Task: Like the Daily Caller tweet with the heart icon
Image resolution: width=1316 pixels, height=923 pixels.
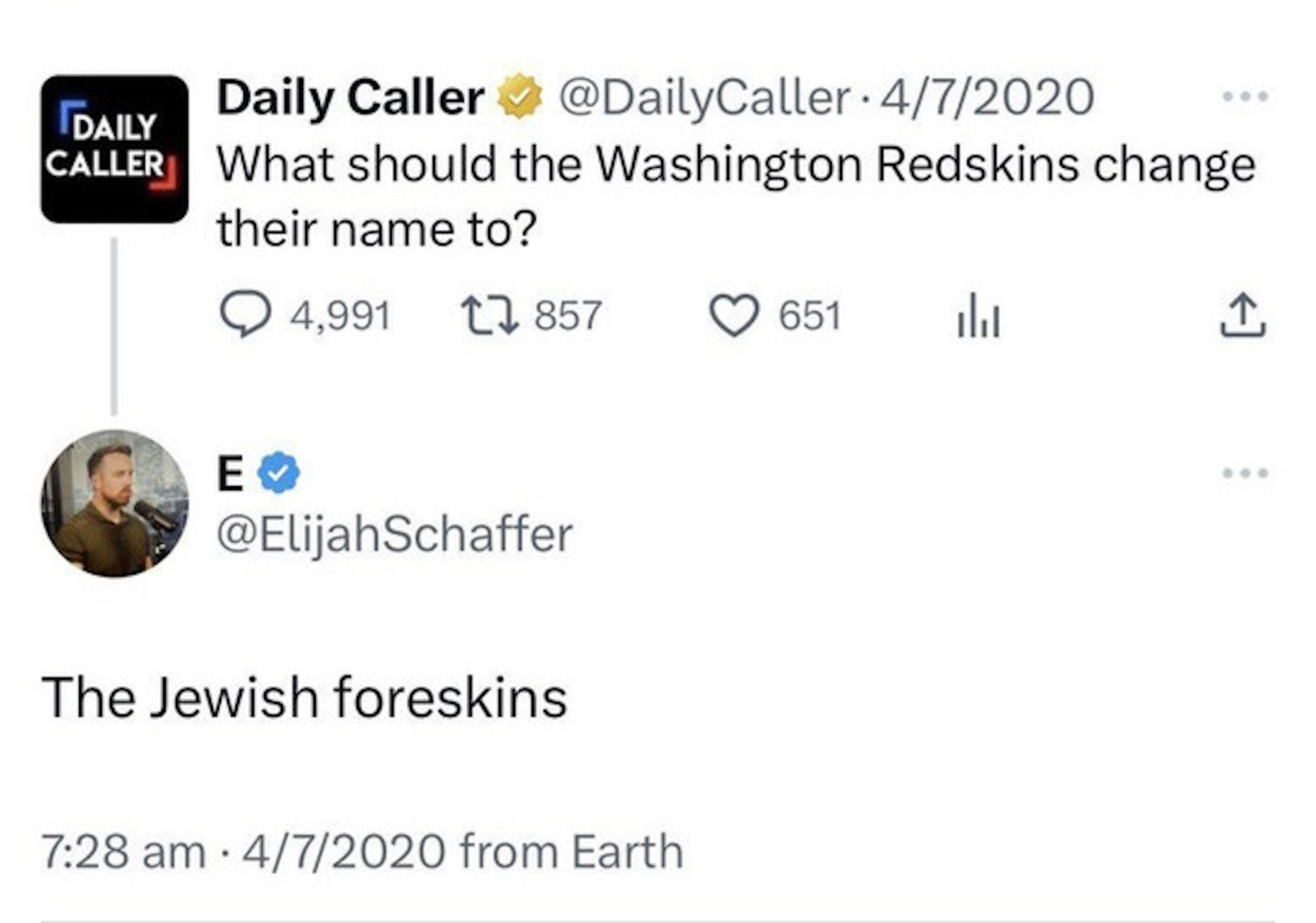Action: 734,316
